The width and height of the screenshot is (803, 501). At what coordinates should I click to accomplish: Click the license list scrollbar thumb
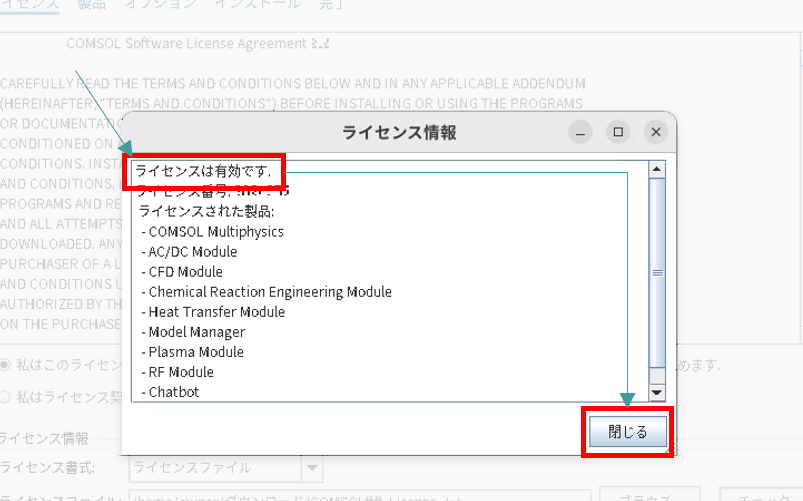click(657, 273)
